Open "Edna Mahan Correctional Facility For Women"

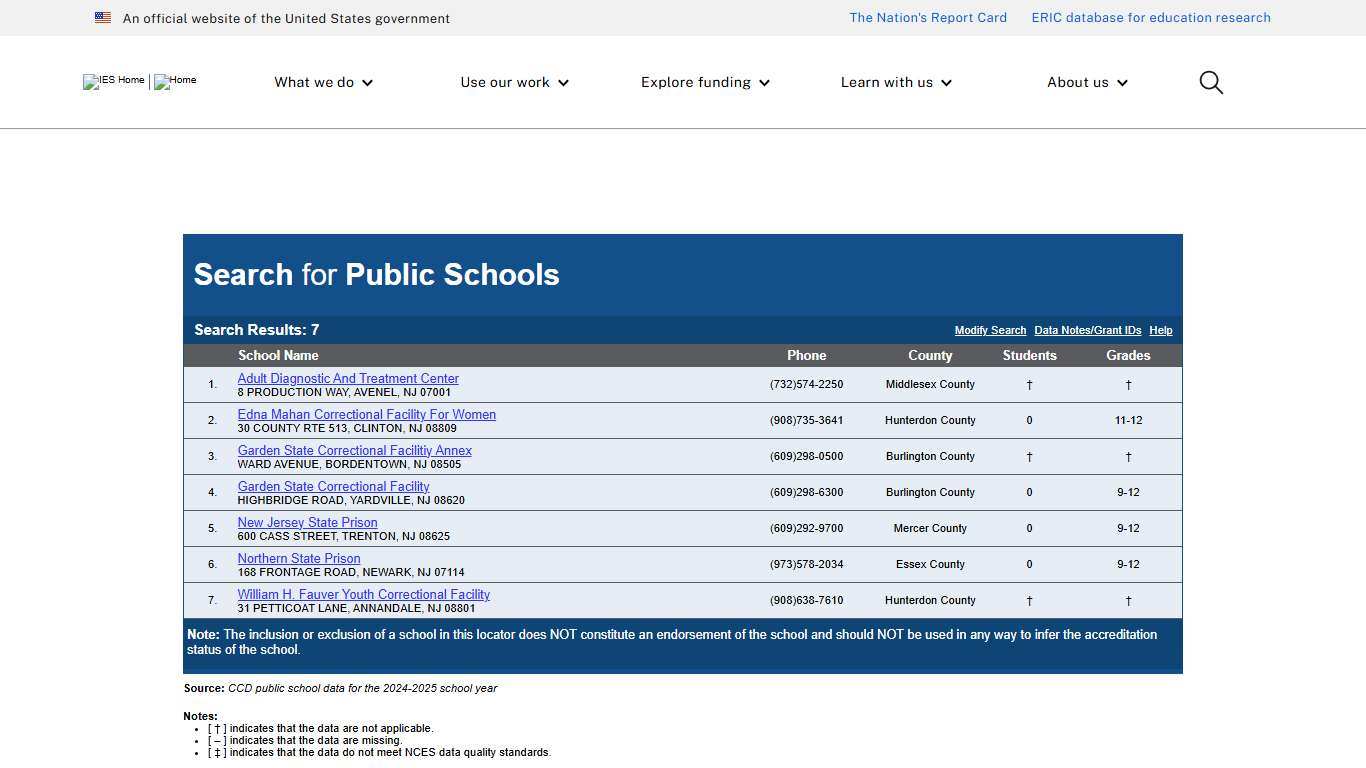366,414
